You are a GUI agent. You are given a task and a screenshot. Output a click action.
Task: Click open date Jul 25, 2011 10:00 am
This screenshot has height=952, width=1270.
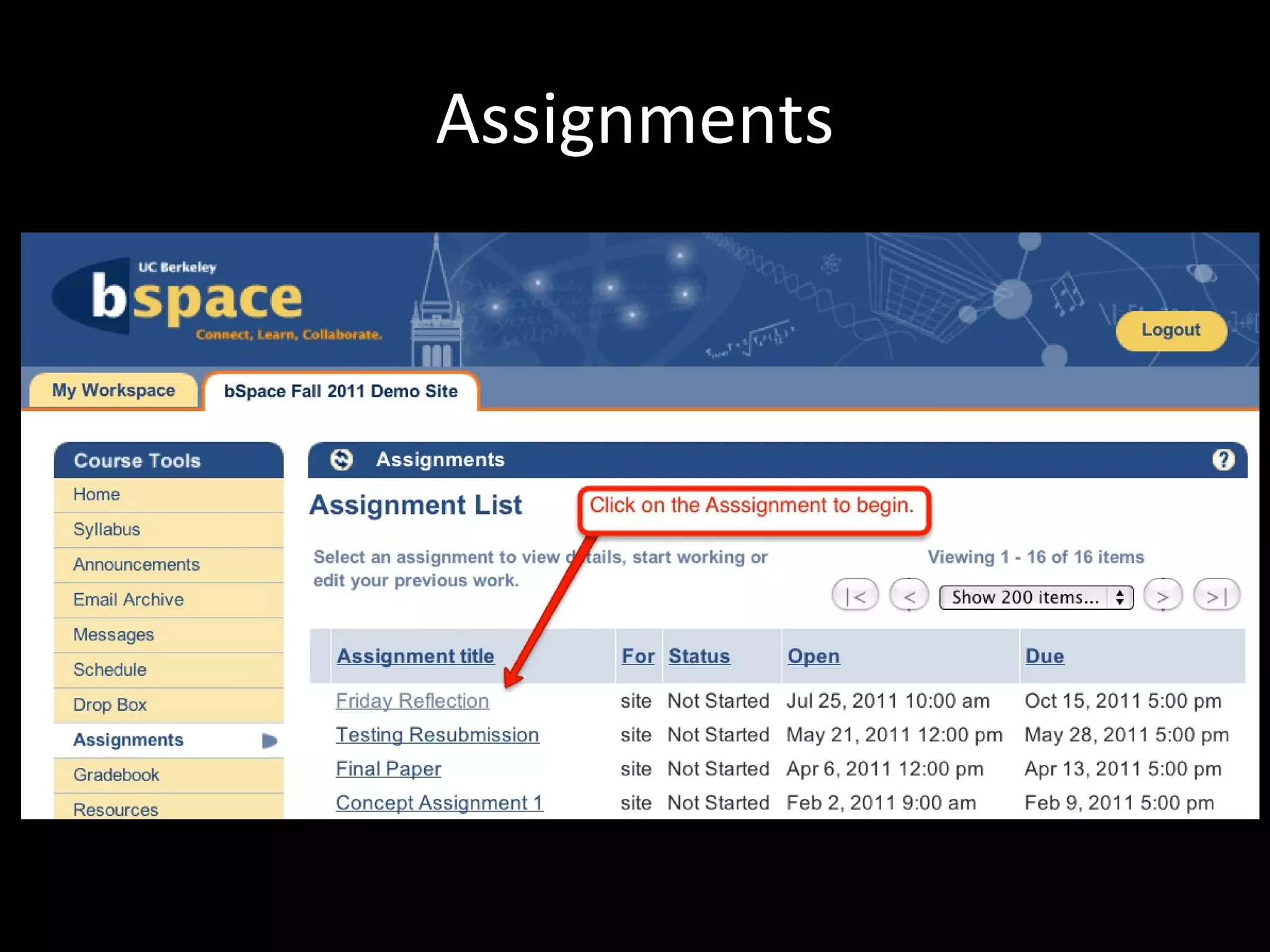pos(888,701)
